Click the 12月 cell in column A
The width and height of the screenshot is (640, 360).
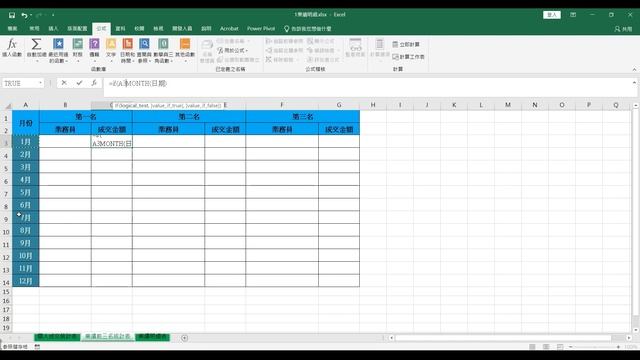[25, 281]
